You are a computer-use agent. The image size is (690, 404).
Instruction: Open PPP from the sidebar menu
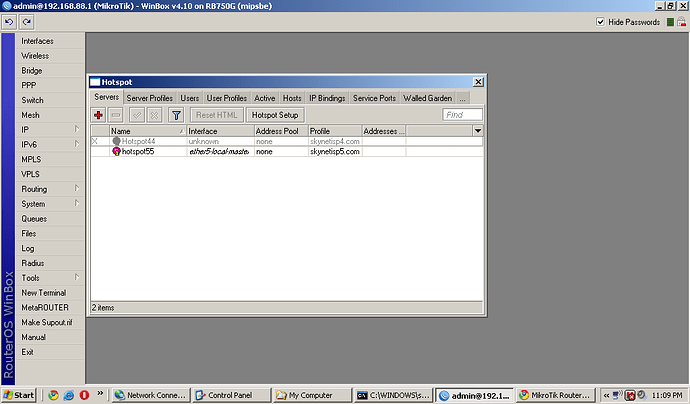pos(50,85)
